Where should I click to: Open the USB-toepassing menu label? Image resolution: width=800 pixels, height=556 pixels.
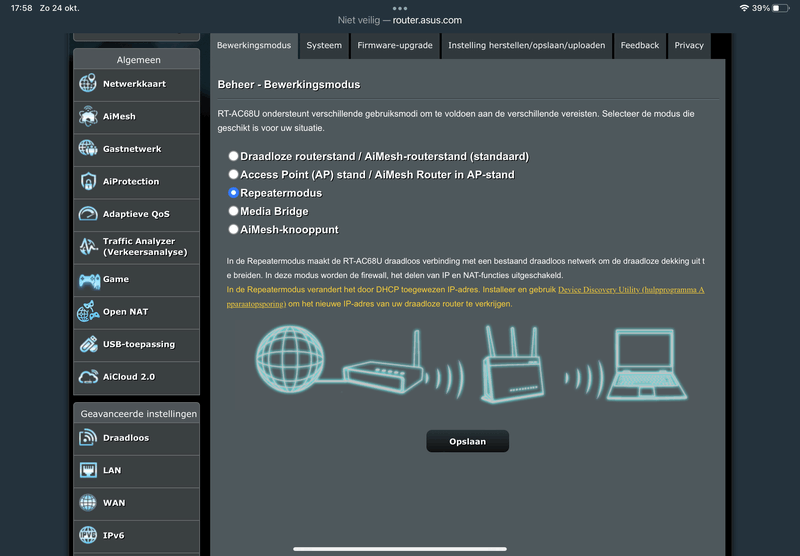[x=139, y=344]
